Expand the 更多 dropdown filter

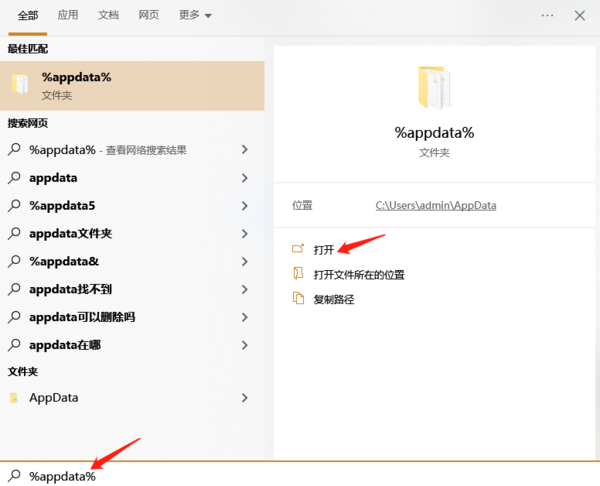[195, 16]
